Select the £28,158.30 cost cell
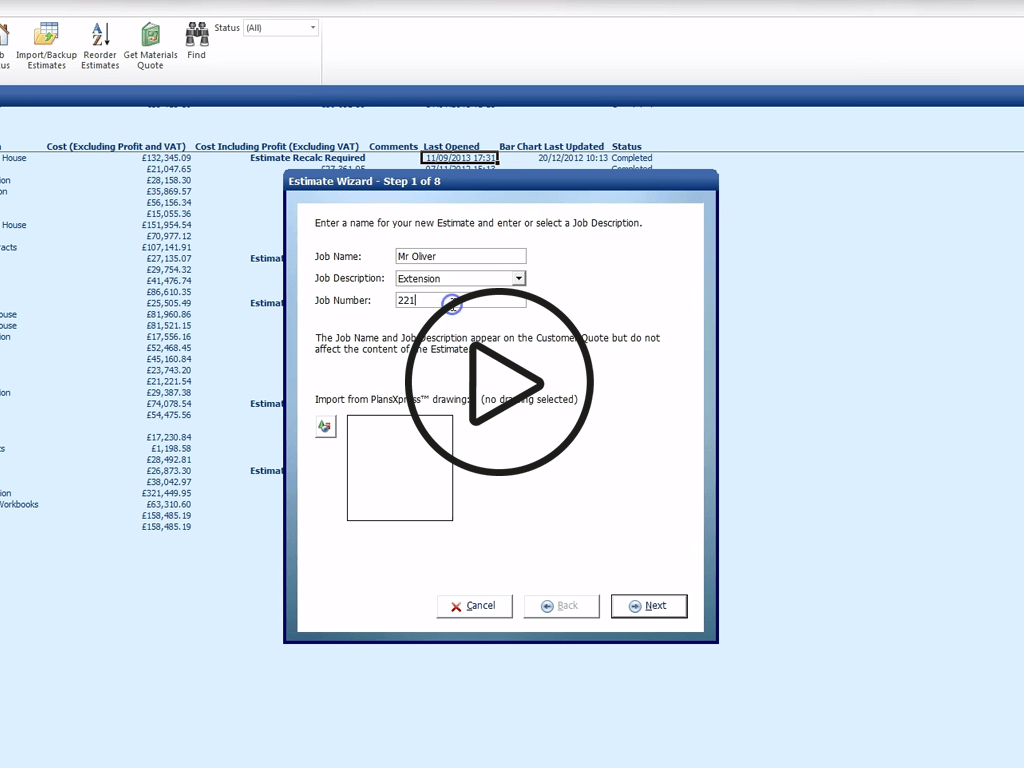Screen dimensions: 1024x768 [x=168, y=180]
